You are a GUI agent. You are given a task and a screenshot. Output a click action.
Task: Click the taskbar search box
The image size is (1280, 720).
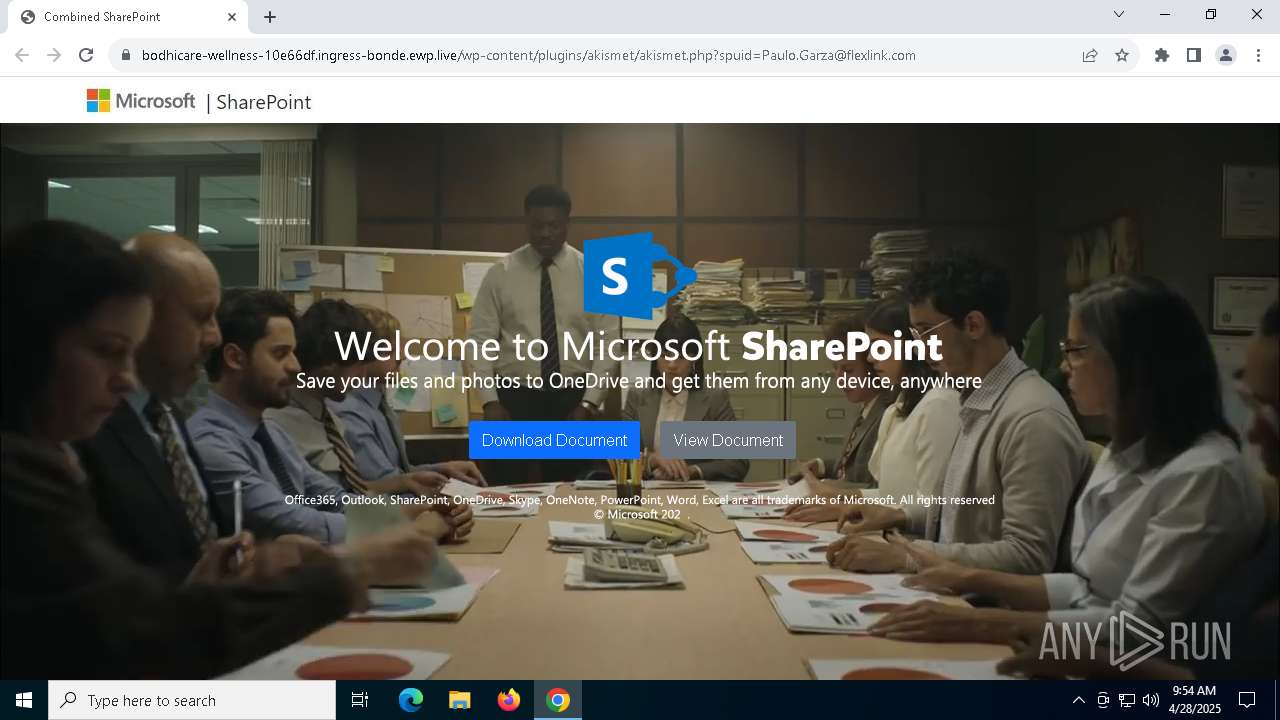(192, 700)
